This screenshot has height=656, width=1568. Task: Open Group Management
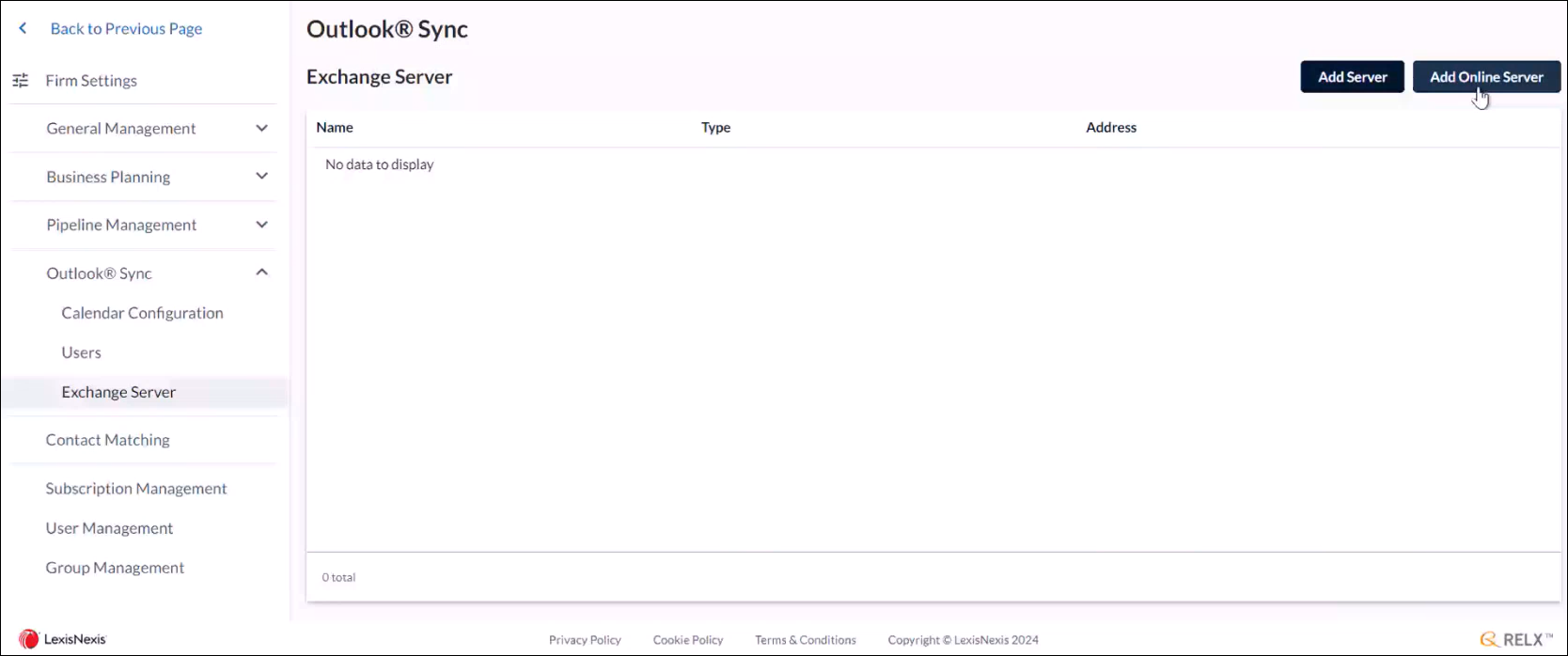click(115, 568)
